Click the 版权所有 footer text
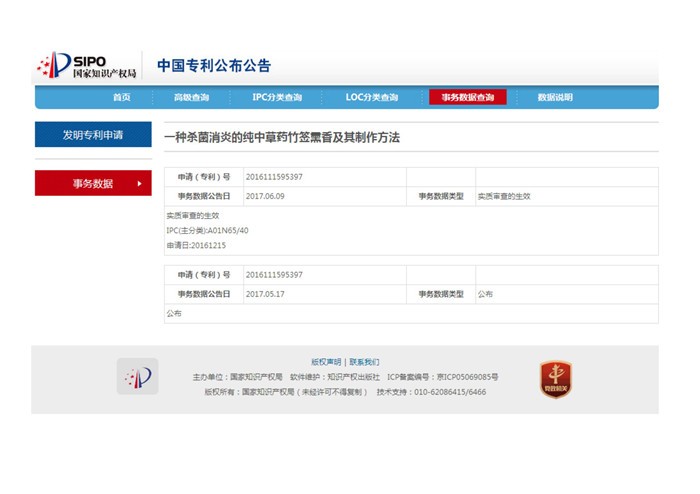The height and width of the screenshot is (494, 700). point(286,392)
